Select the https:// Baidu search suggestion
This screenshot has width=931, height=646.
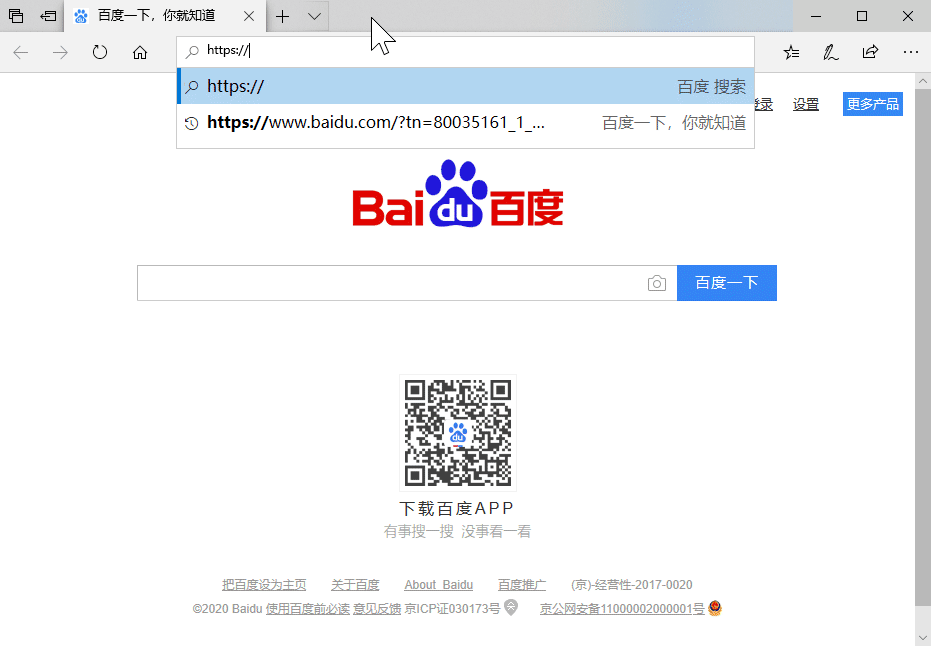click(466, 86)
